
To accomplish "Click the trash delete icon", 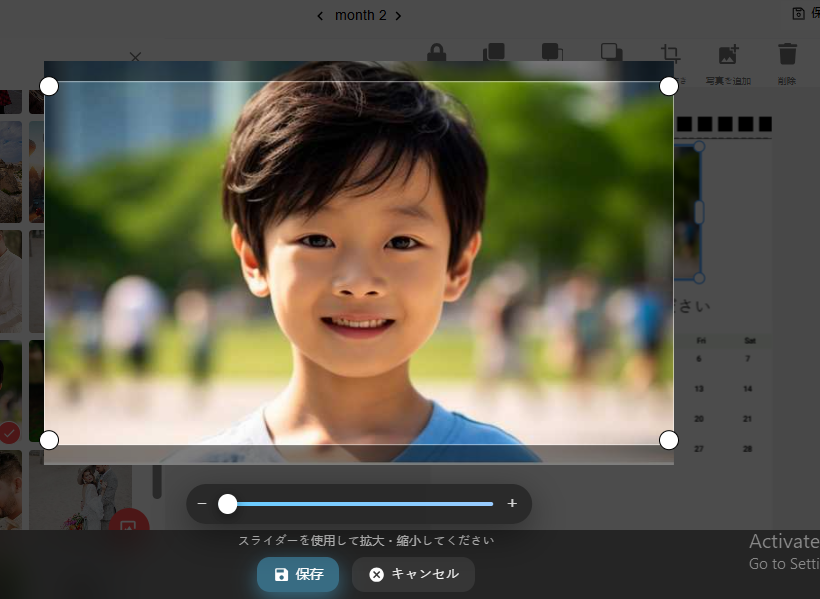I will [x=787, y=53].
